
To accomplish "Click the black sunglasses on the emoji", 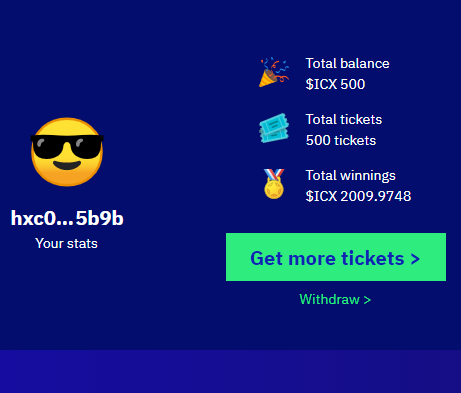I will pos(67,146).
